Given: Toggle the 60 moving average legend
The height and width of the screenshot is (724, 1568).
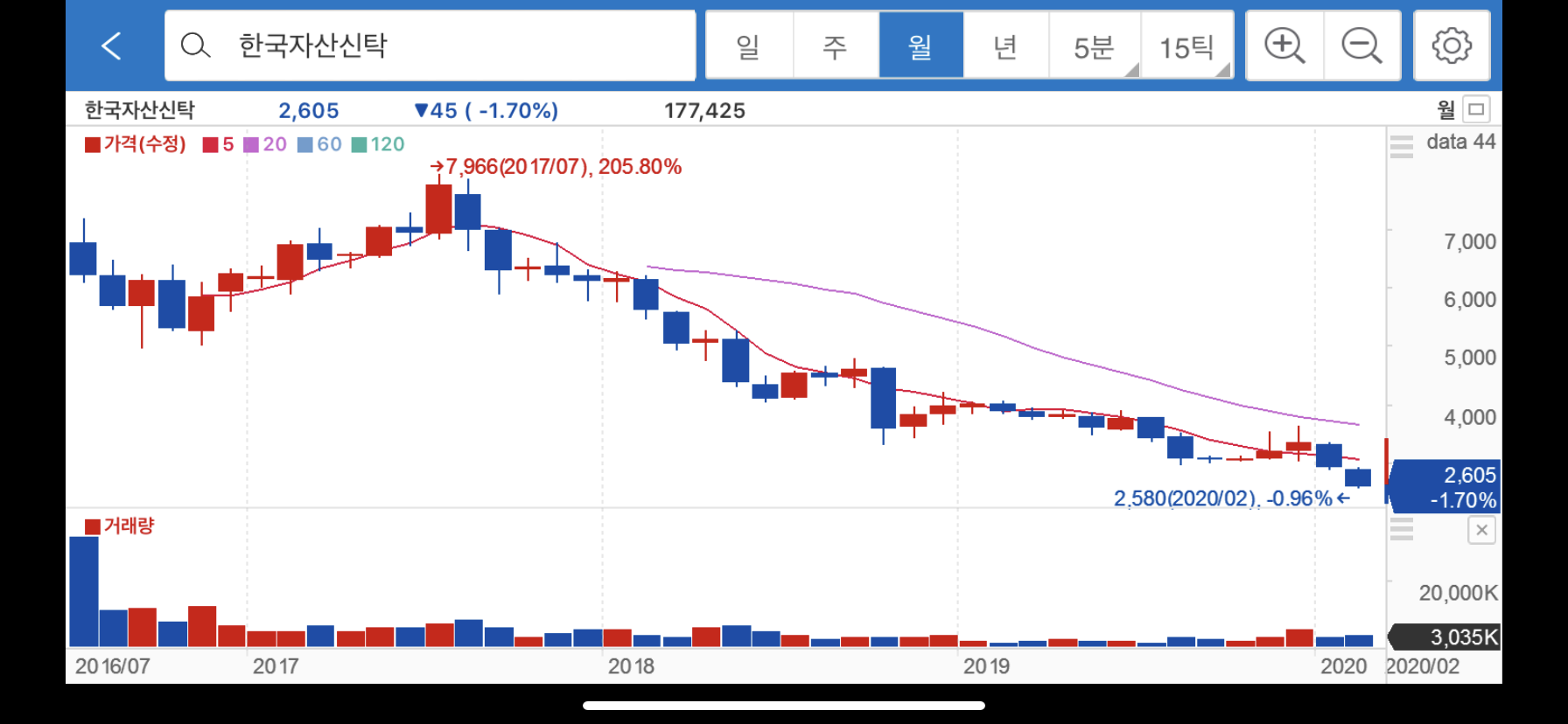Looking at the screenshot, I should pos(319,144).
